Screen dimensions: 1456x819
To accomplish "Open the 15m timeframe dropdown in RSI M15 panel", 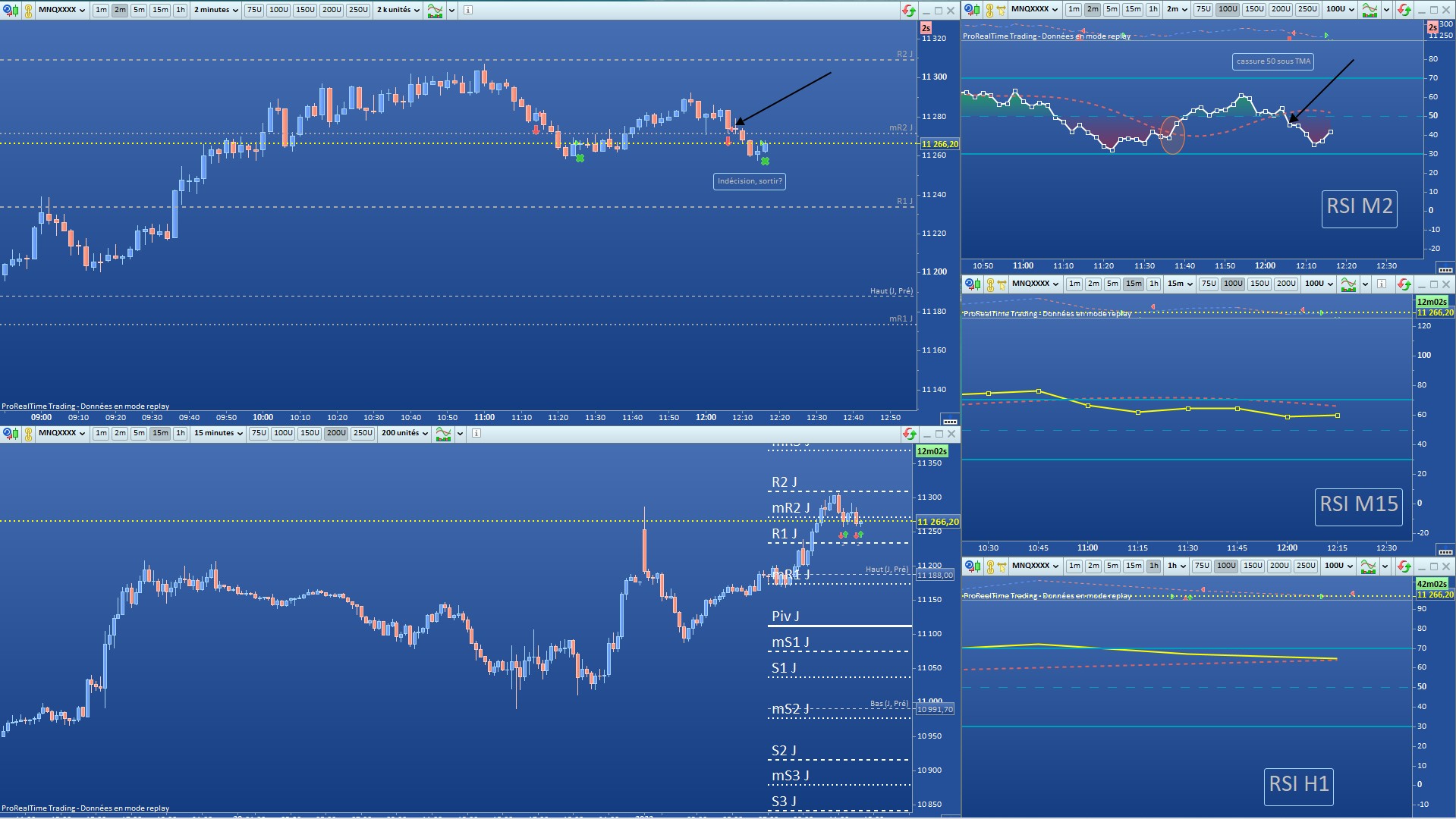I will [1181, 284].
